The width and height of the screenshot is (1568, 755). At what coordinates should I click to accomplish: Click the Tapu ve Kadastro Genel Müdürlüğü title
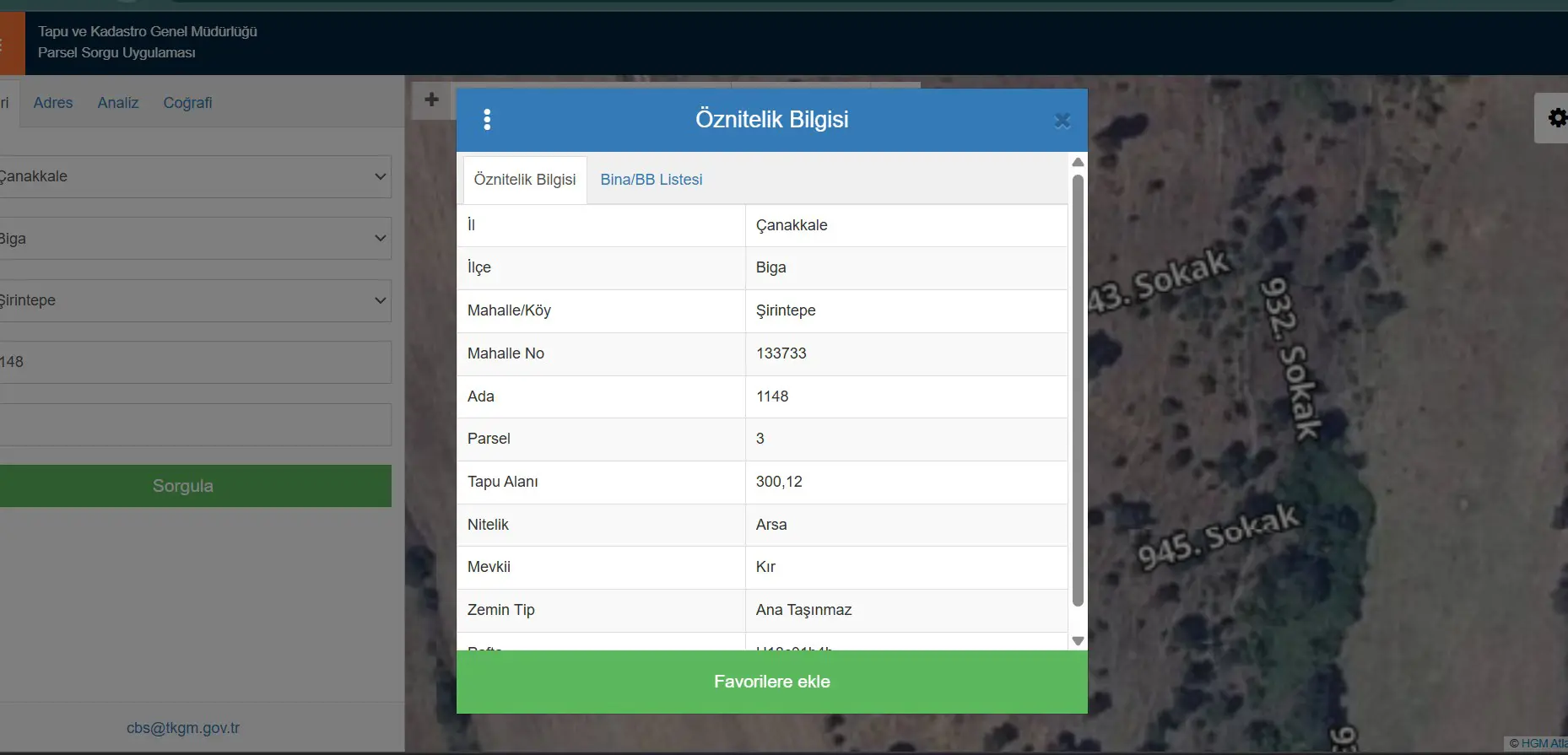click(148, 31)
